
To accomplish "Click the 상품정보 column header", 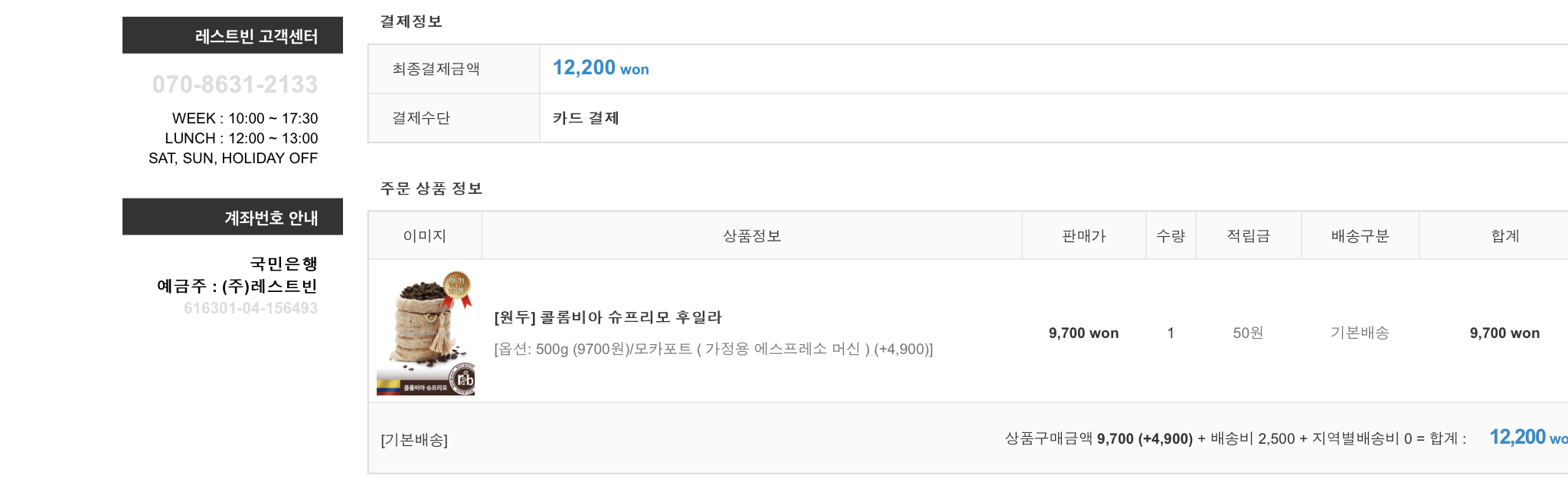I will (751, 236).
